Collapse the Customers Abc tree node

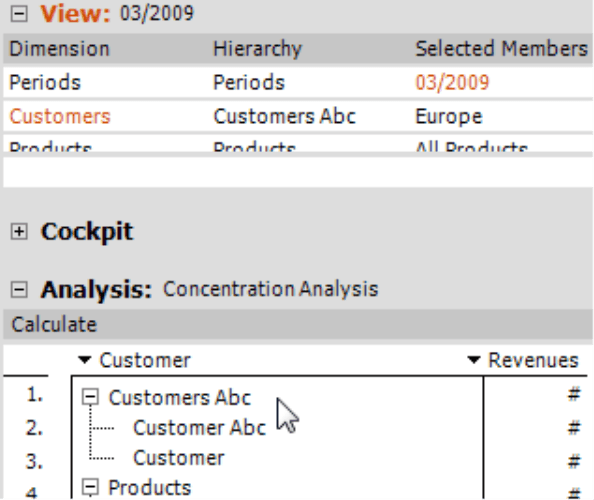tap(91, 397)
